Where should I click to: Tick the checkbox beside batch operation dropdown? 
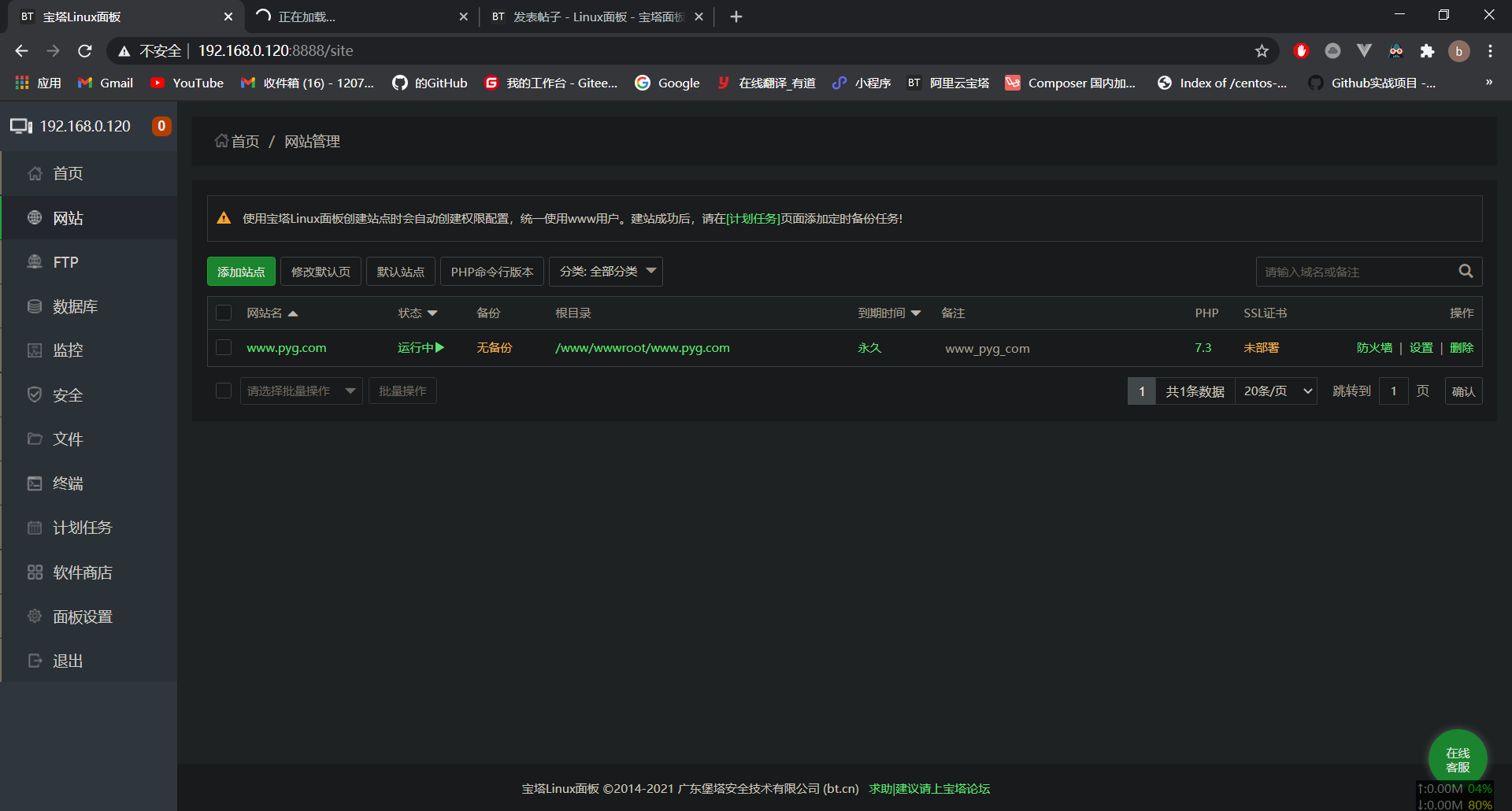tap(224, 391)
